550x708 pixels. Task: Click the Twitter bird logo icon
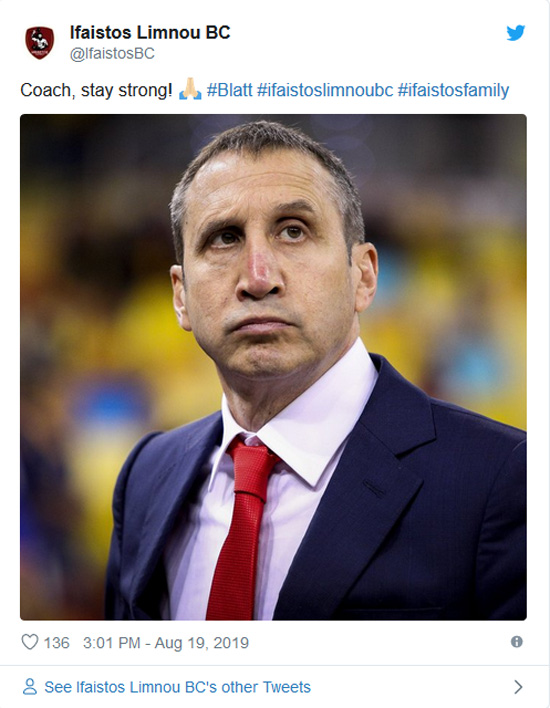[x=515, y=33]
